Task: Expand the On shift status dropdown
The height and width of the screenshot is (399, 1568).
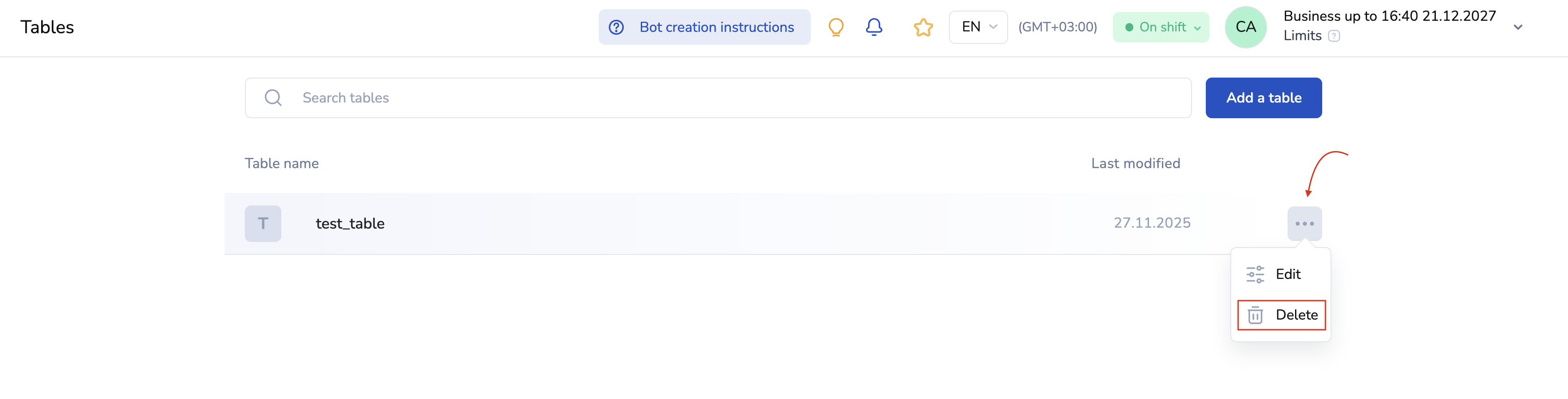Action: tap(1160, 27)
